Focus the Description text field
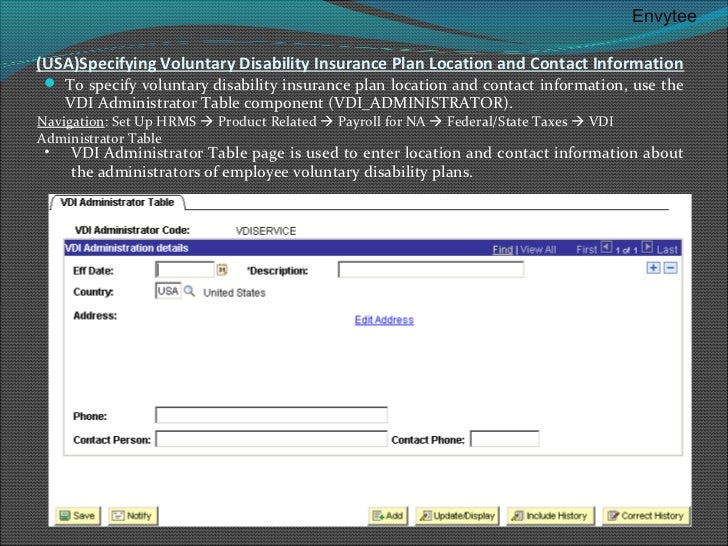 pos(431,270)
